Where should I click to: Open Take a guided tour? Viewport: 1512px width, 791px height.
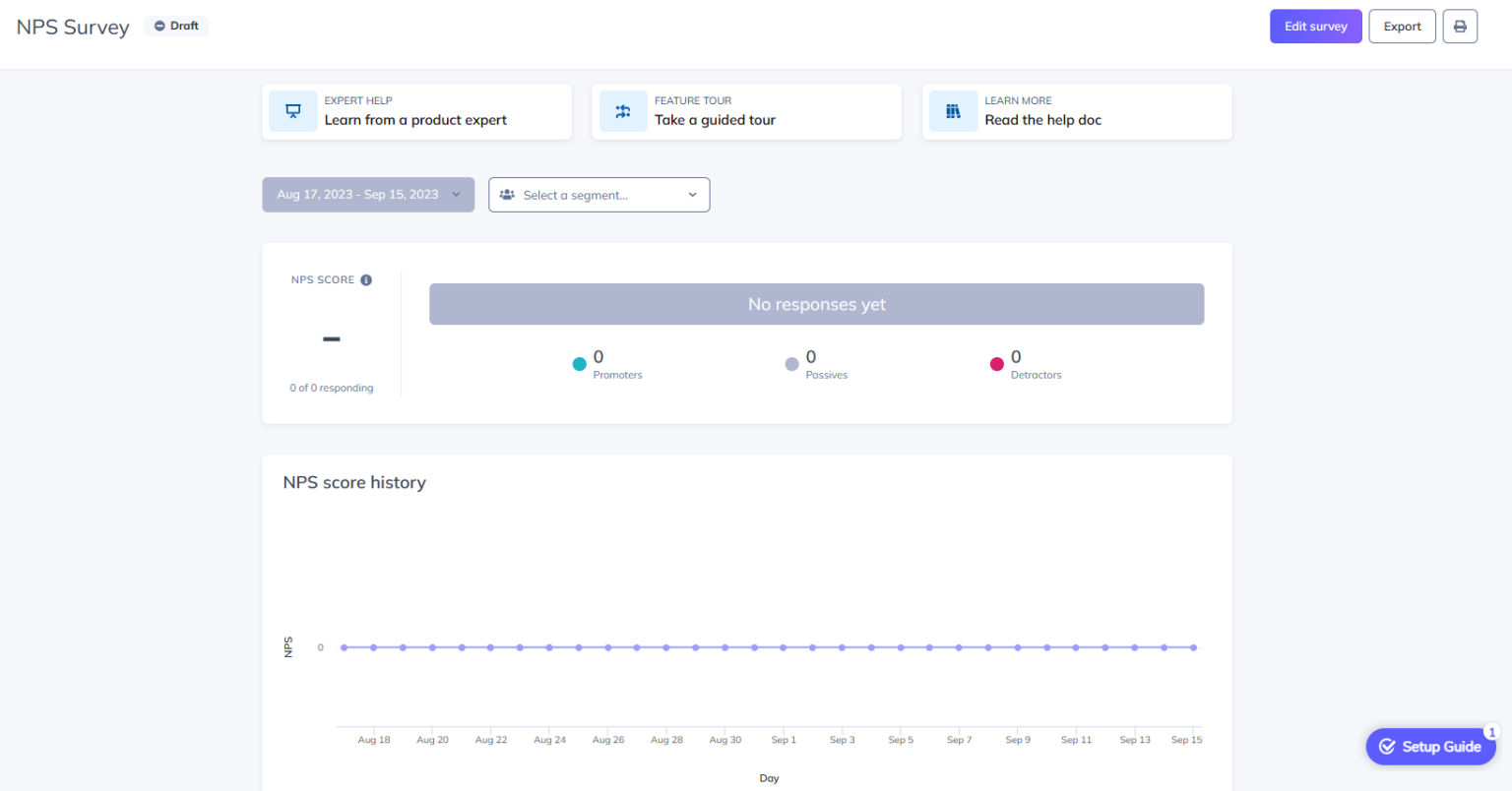pyautogui.click(x=716, y=119)
